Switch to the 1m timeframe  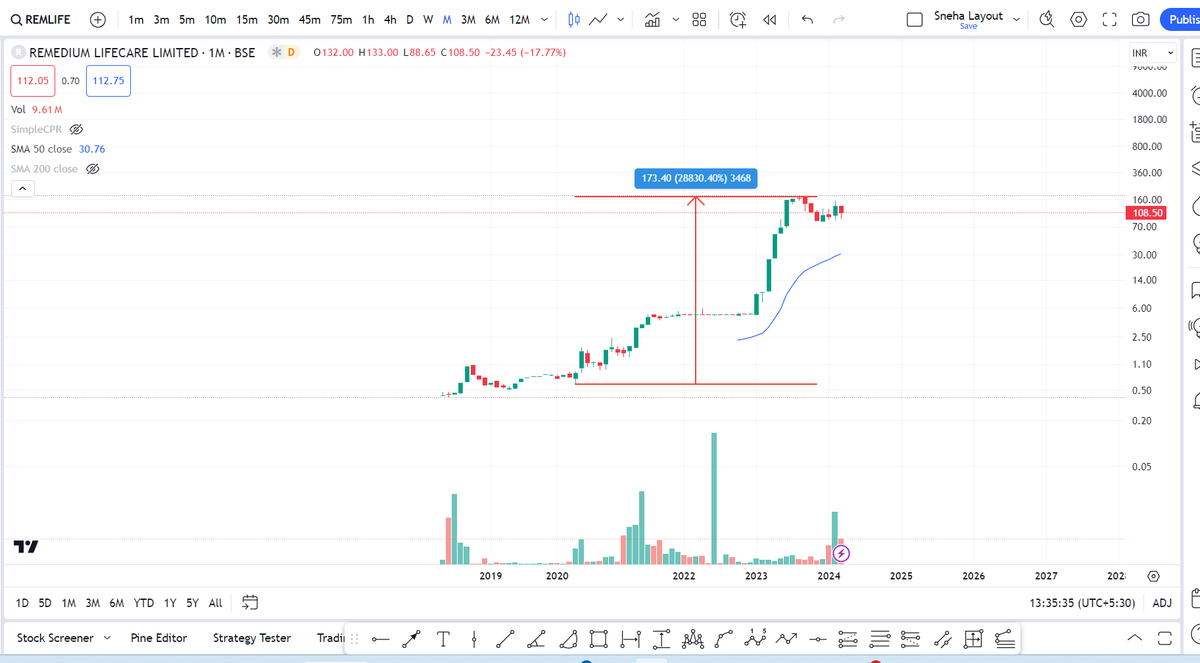pos(137,20)
